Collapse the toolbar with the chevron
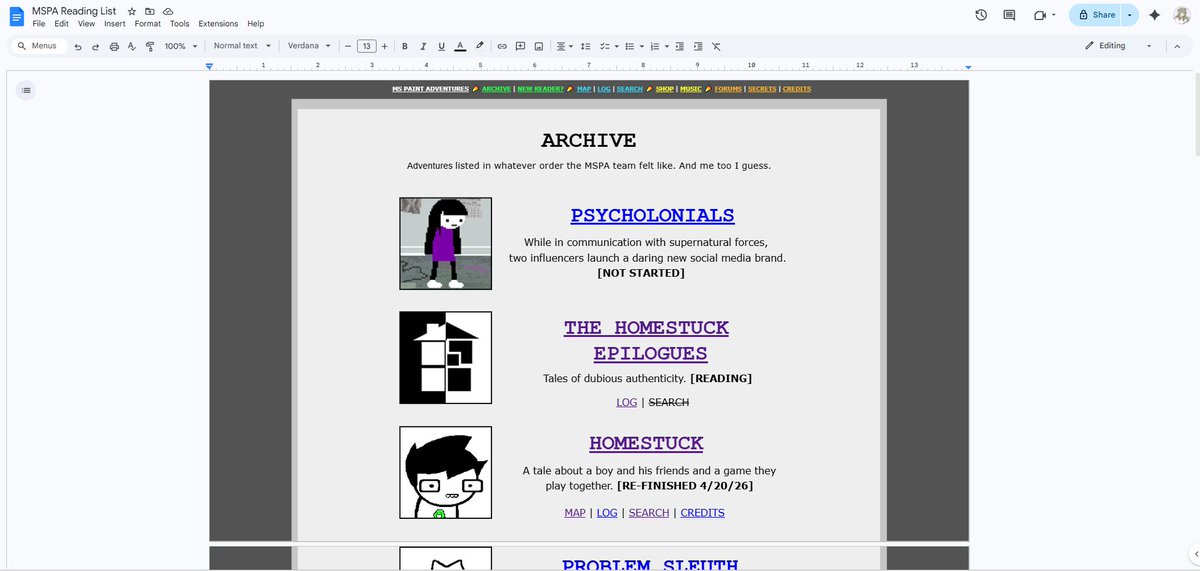This screenshot has width=1200, height=571. (1177, 46)
